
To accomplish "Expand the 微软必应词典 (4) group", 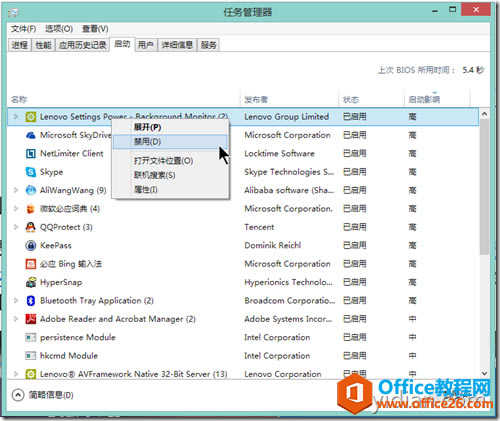I will click(16, 209).
